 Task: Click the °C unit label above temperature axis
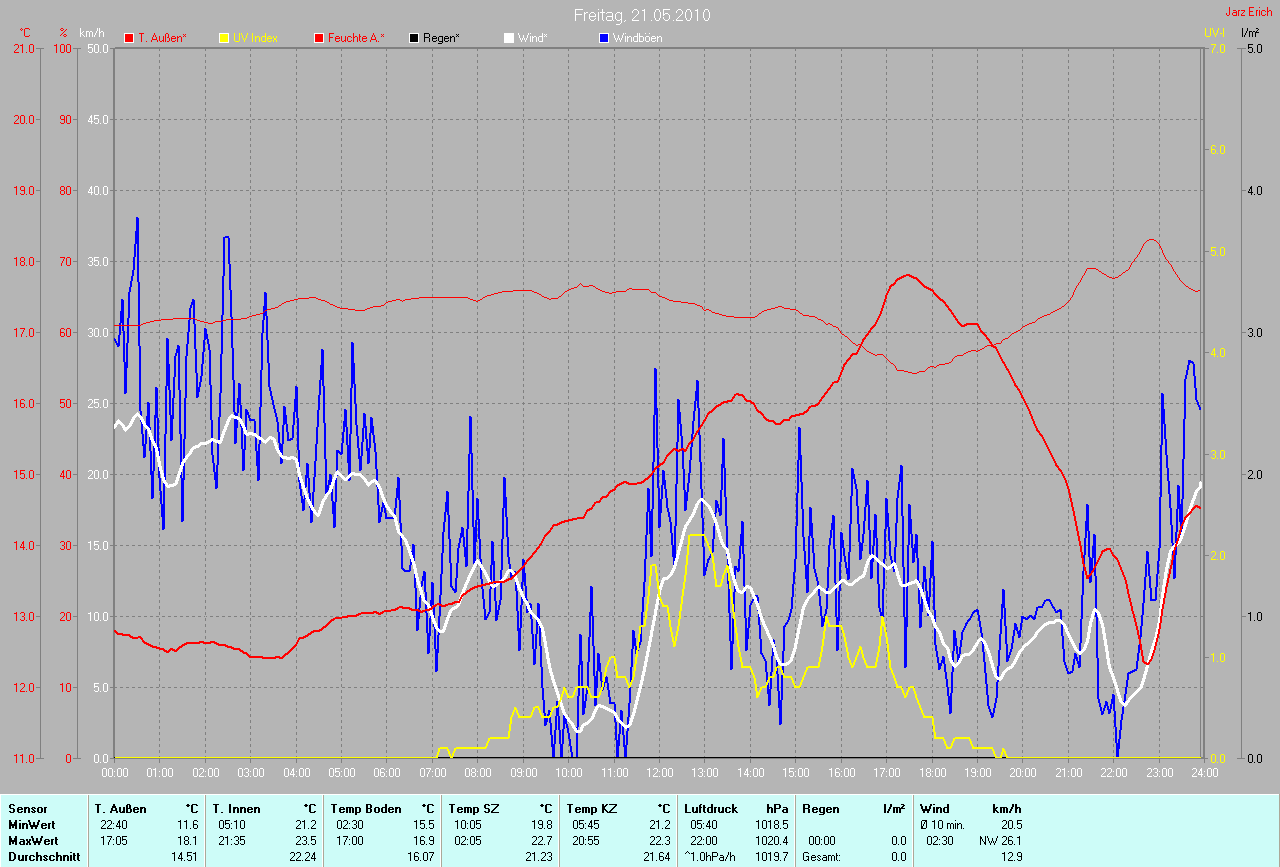coord(25,32)
